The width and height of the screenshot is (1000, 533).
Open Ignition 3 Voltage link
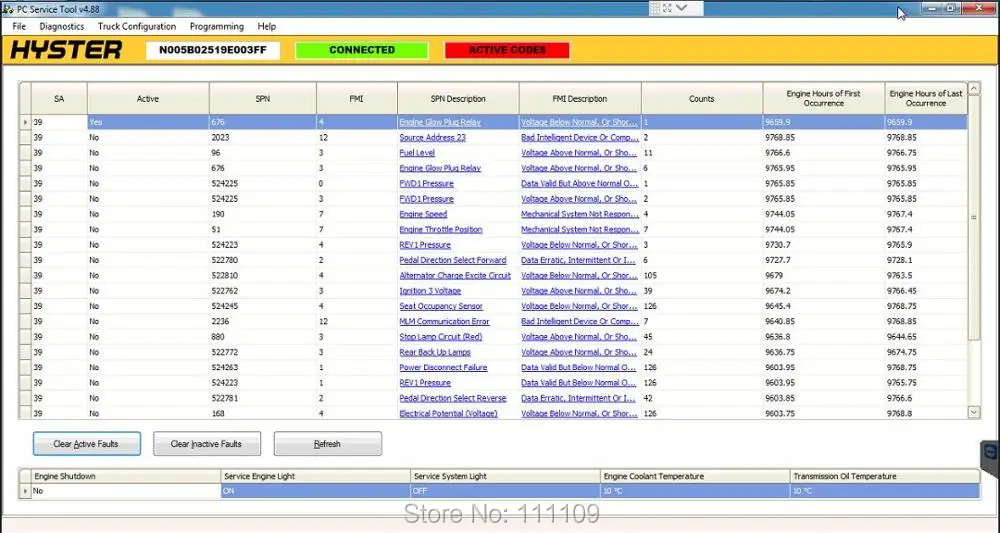pos(430,291)
